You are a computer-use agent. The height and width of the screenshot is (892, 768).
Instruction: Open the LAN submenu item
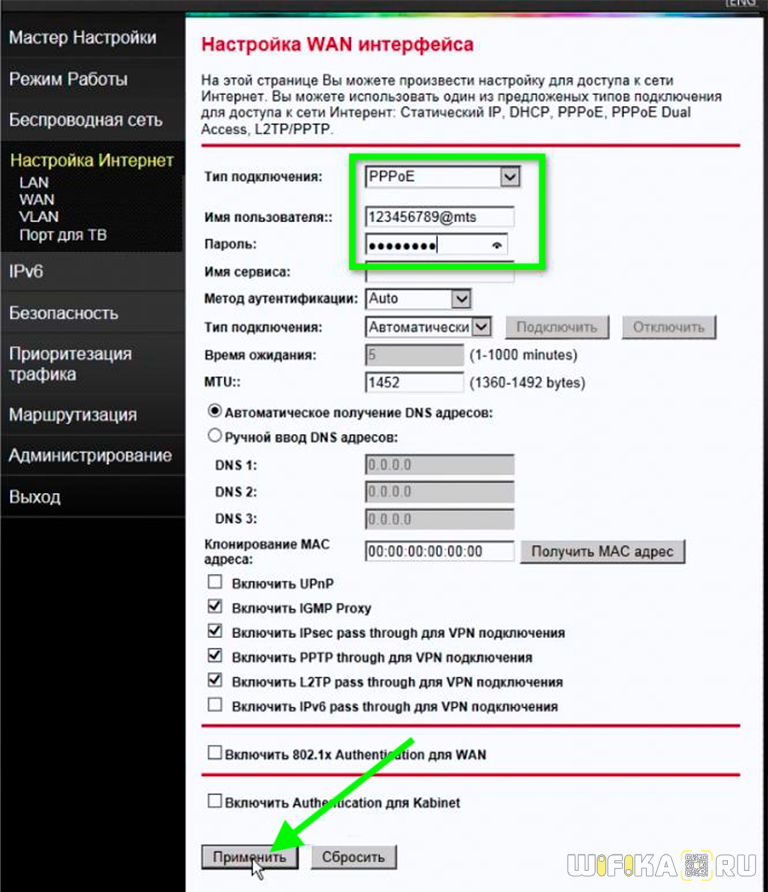[34, 183]
